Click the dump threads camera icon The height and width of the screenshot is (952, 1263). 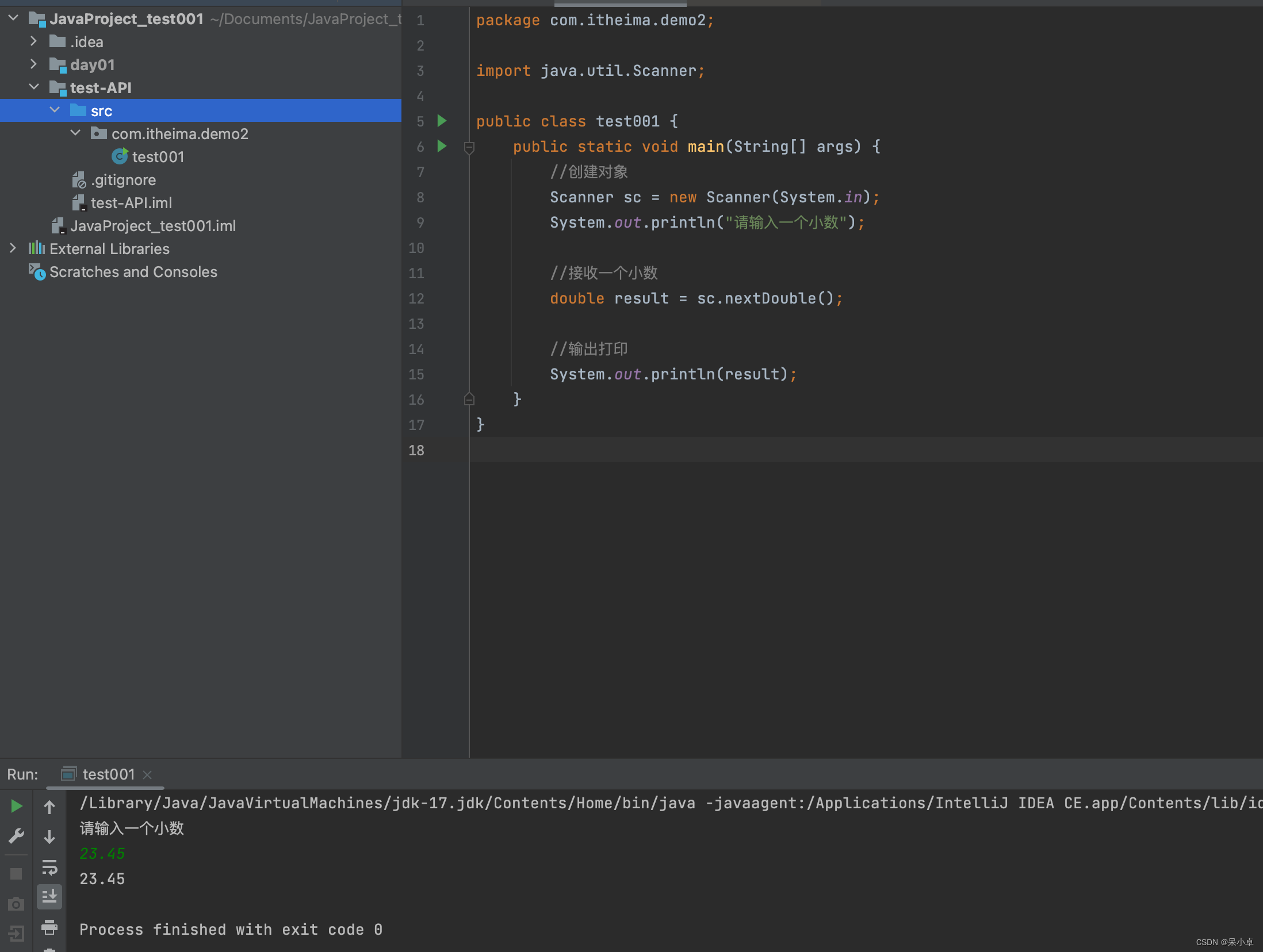(17, 904)
